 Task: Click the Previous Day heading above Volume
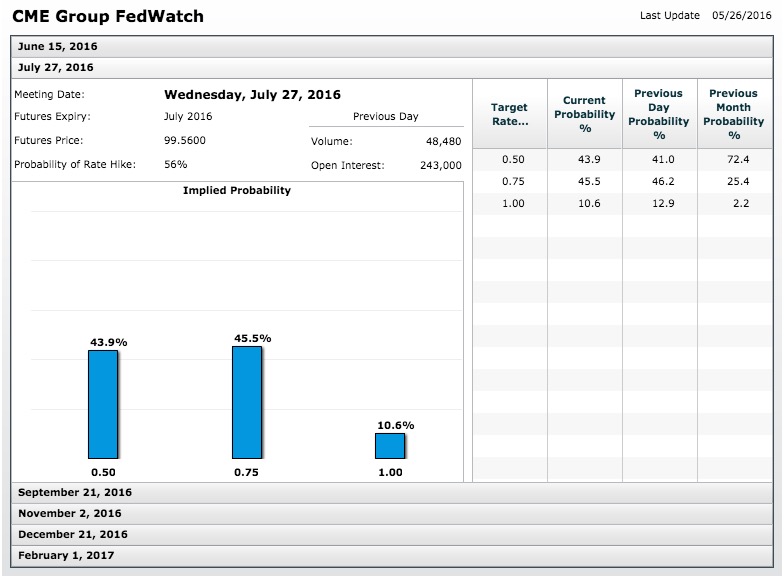386,116
